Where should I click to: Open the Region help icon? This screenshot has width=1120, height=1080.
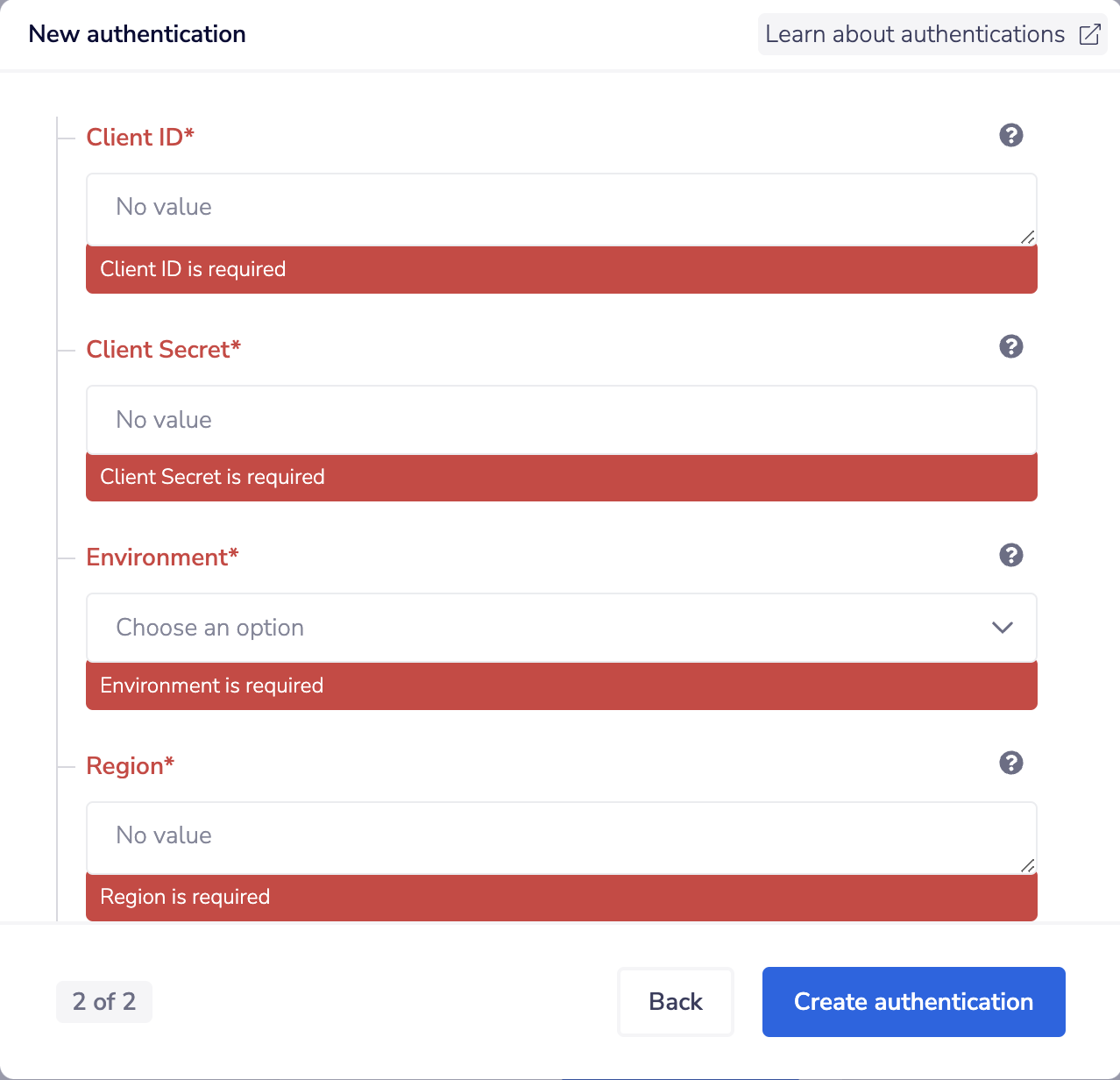(1010, 763)
